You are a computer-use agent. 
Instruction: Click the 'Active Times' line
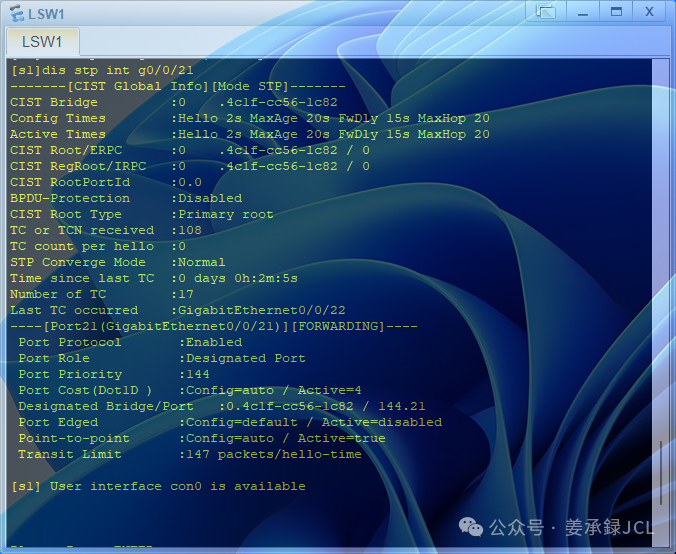(x=250, y=134)
